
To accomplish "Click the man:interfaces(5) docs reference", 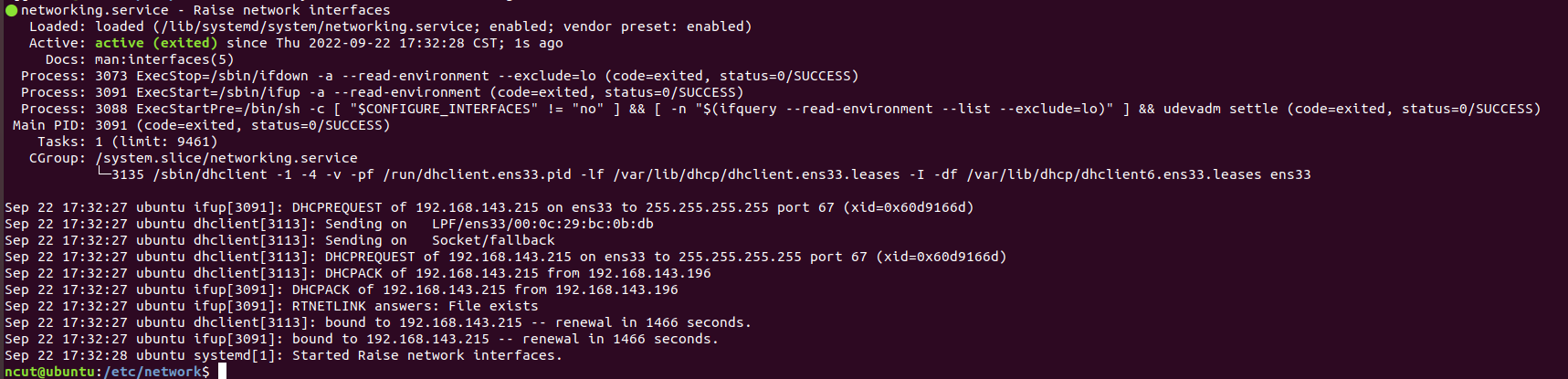I will coord(164,59).
